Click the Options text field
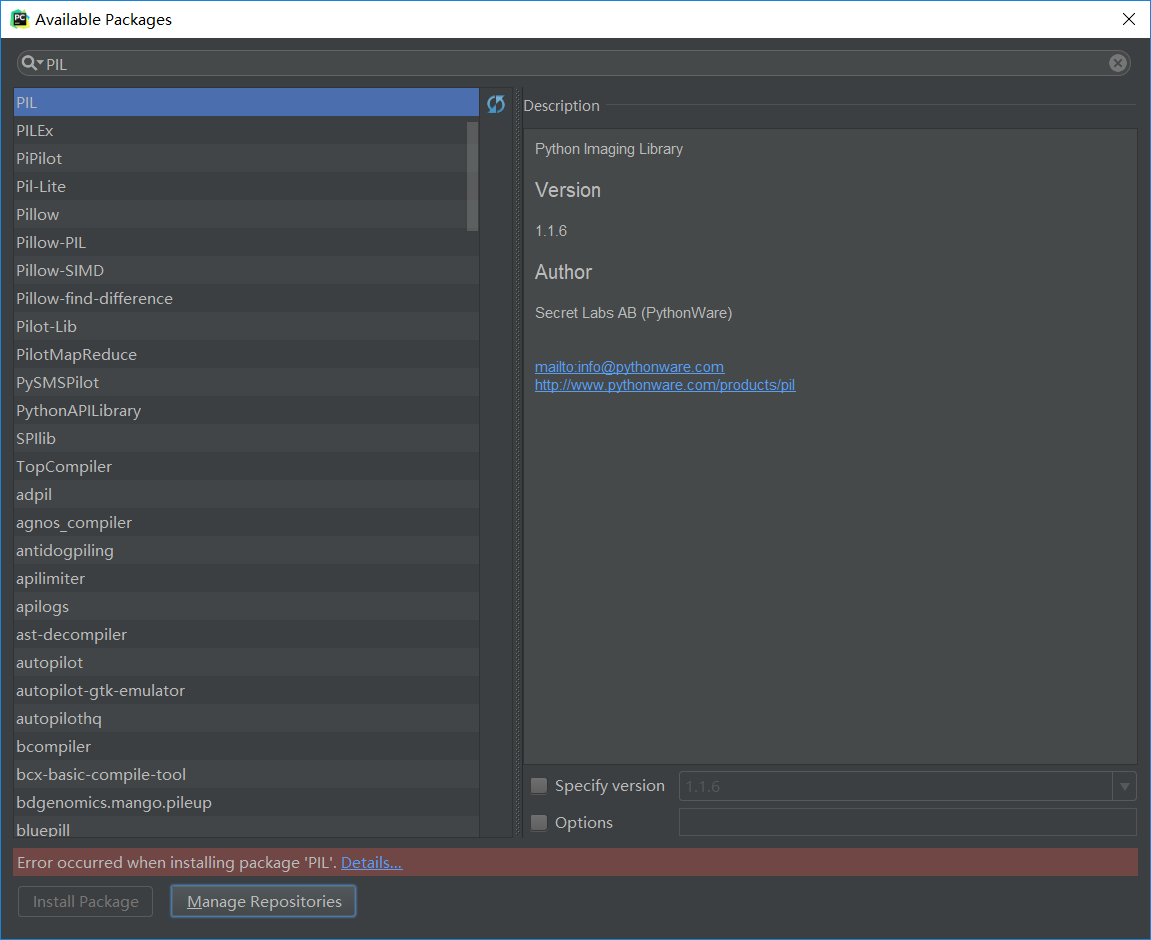 point(907,822)
